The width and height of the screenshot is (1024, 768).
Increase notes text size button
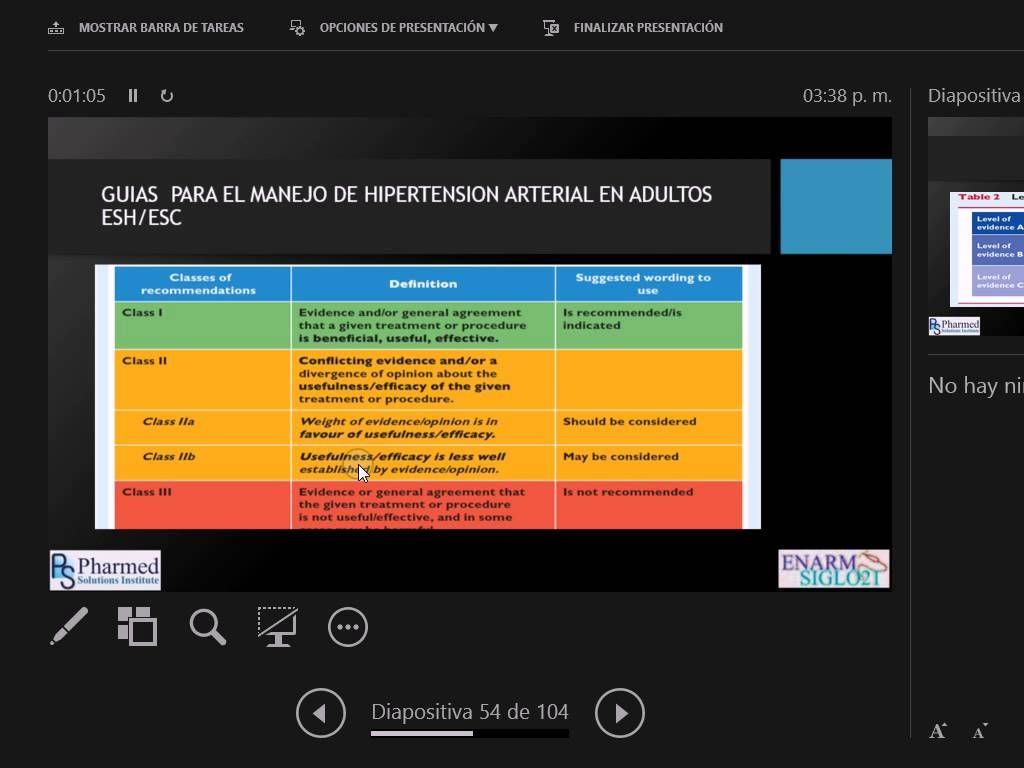(938, 731)
